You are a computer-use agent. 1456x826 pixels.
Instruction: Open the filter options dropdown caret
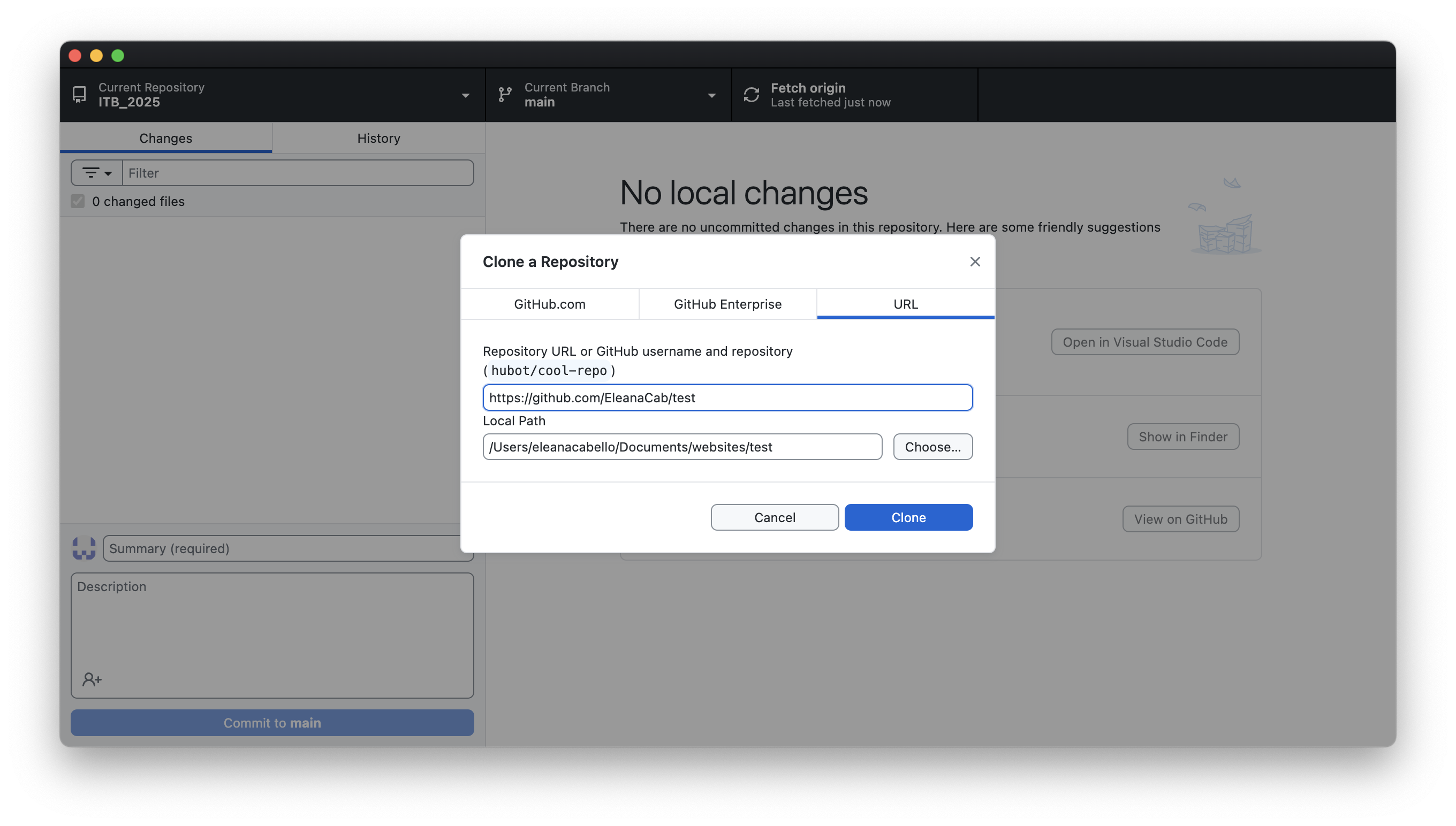click(x=108, y=173)
